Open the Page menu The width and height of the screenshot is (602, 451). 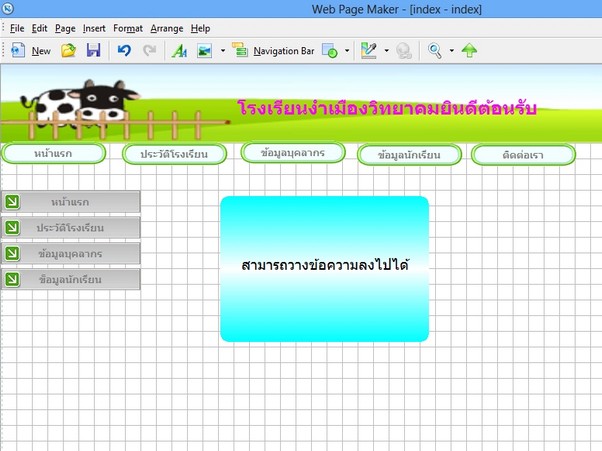pos(65,28)
